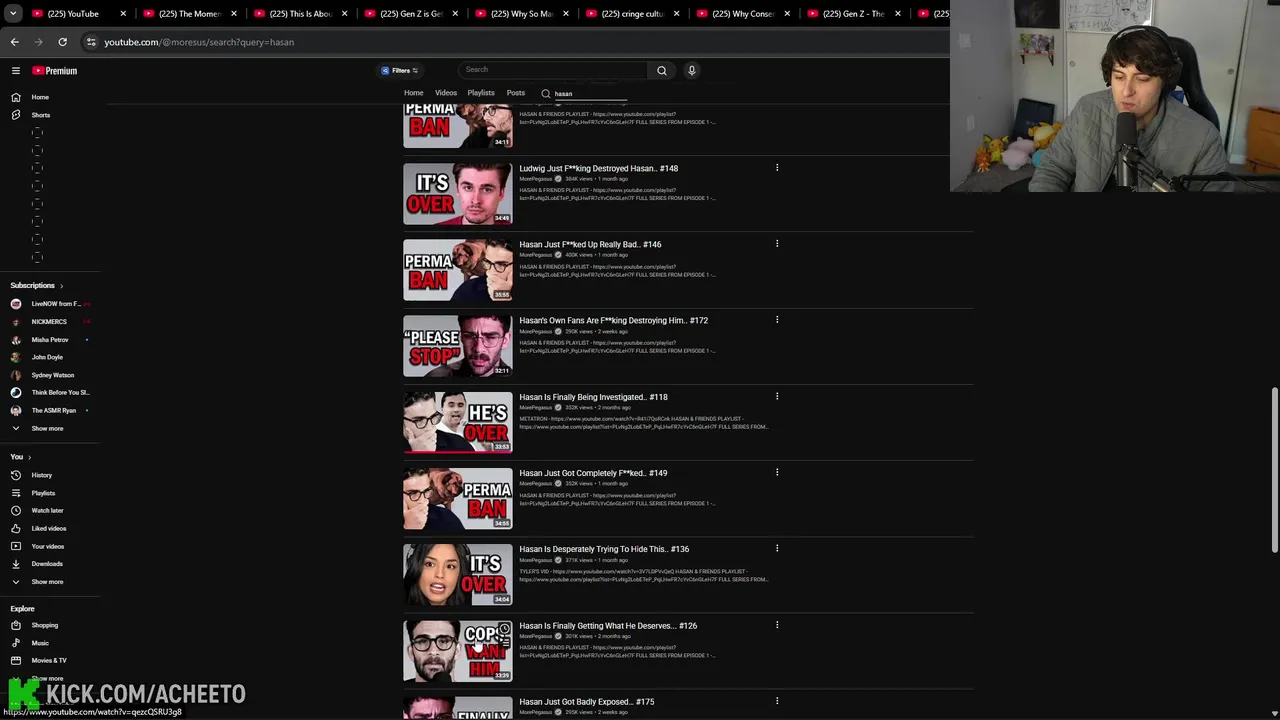Focus the YouTube Search input box
The width and height of the screenshot is (1280, 720).
tap(553, 70)
